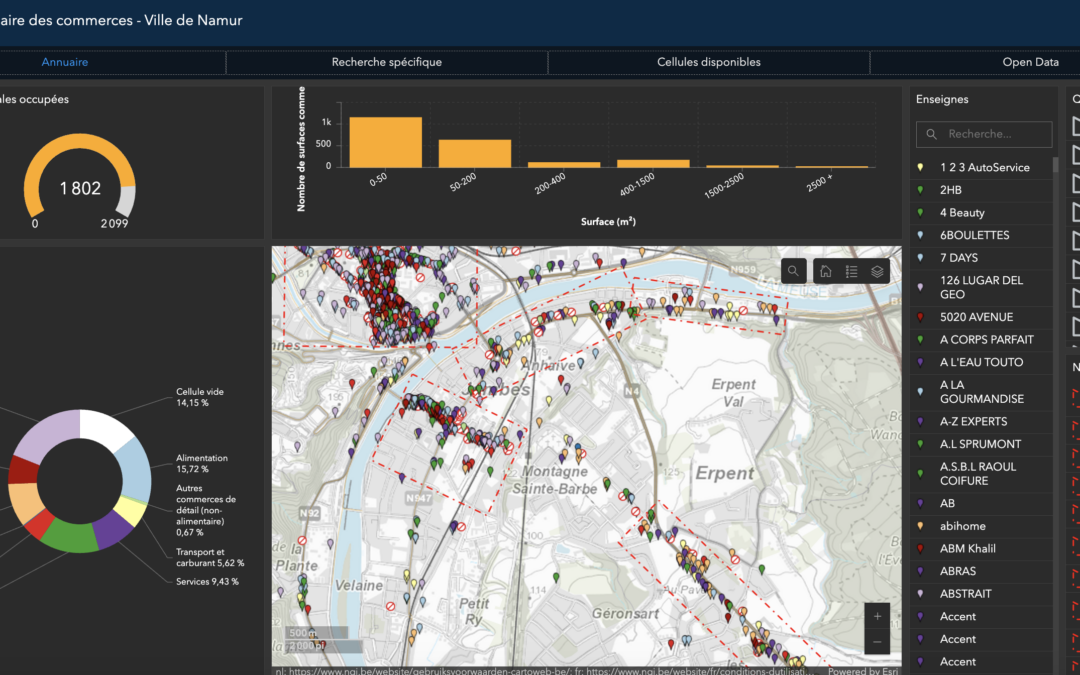This screenshot has height=675, width=1080.
Task: Switch to the Annuaire tab
Action: coord(65,62)
